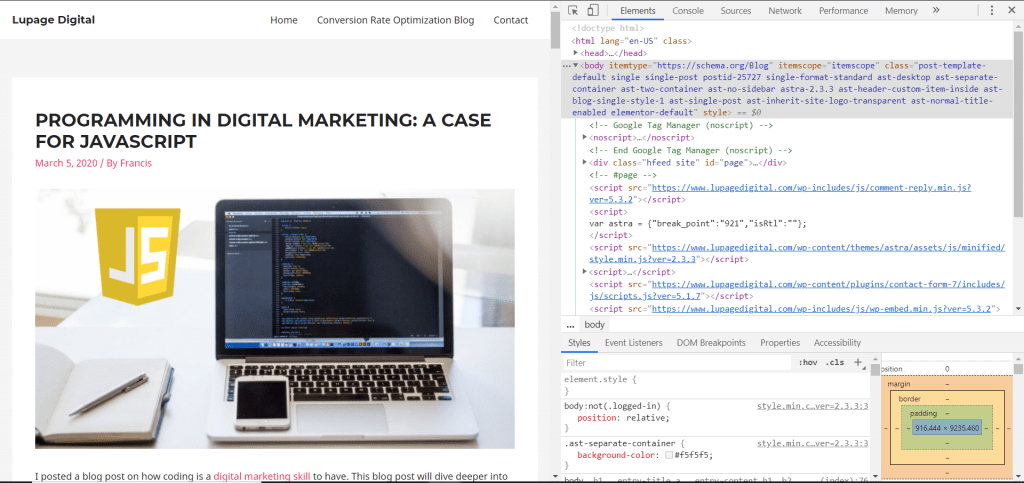Click the padding label in box model
This screenshot has width=1024, height=483.
point(923,413)
